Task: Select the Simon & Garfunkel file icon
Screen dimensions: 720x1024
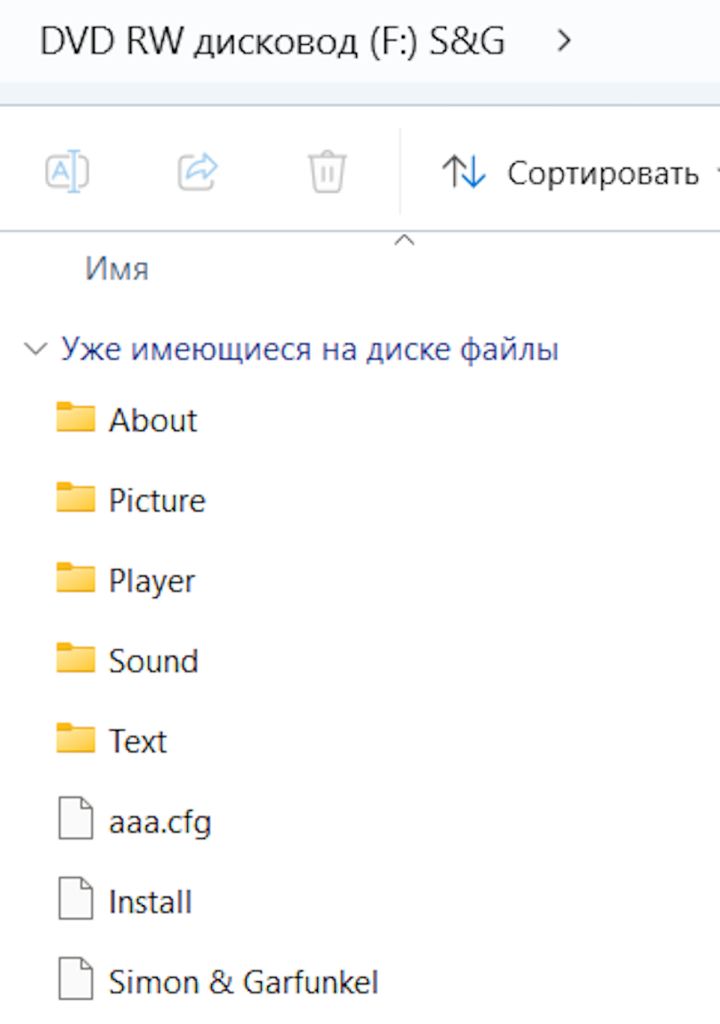Action: [76, 978]
